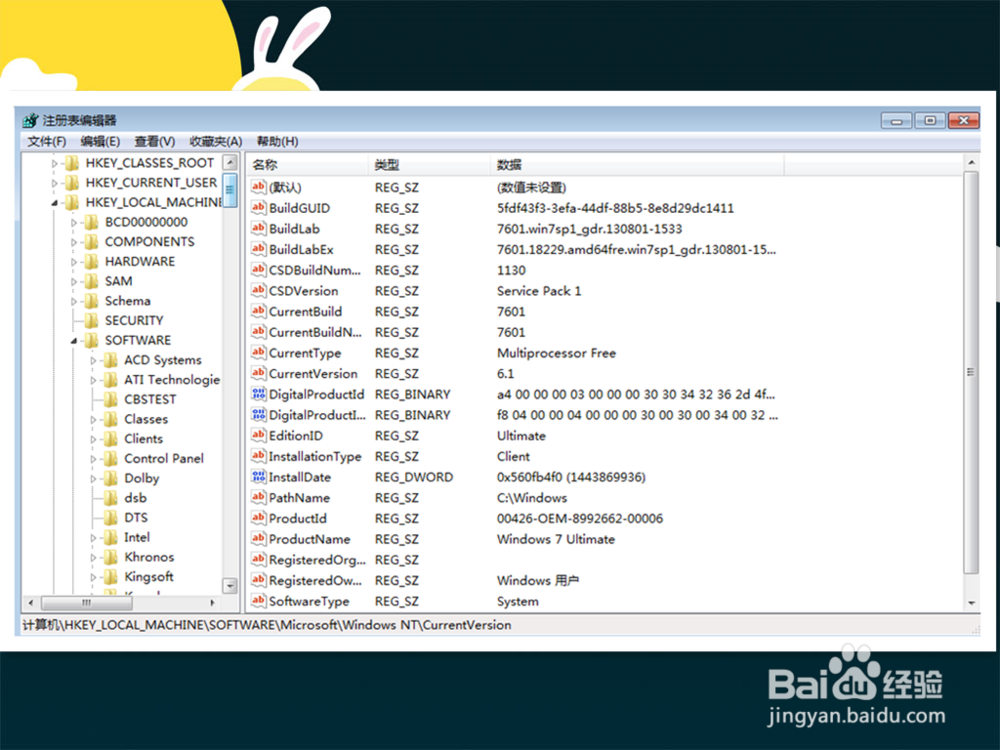Select the dsb key
The image size is (1000, 750).
135,497
